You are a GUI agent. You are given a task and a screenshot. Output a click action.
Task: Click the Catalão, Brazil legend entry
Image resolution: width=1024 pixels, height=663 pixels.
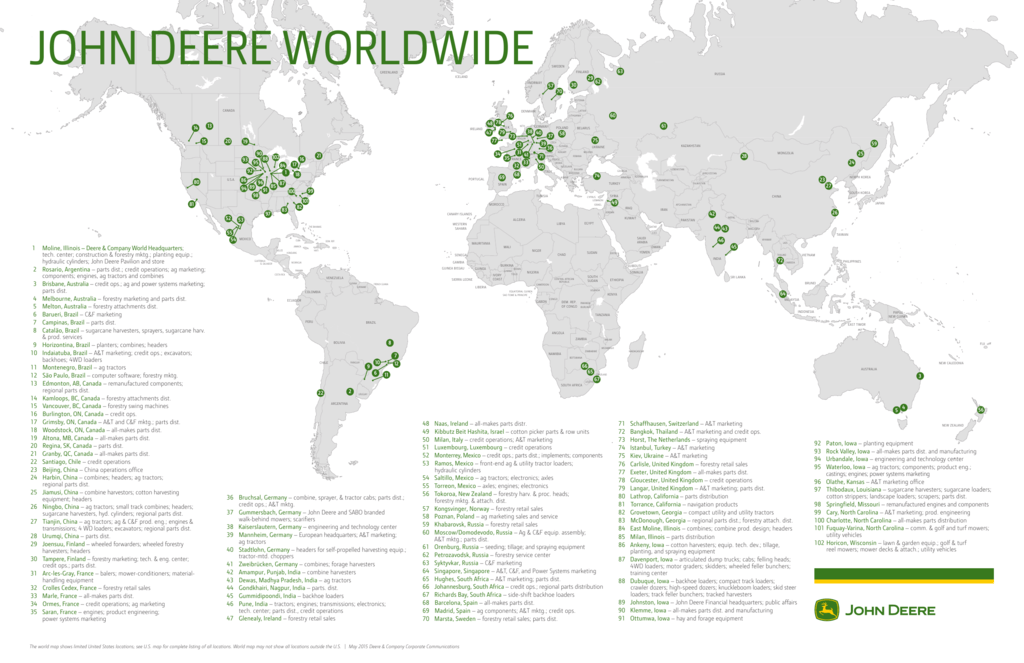[x=118, y=334]
